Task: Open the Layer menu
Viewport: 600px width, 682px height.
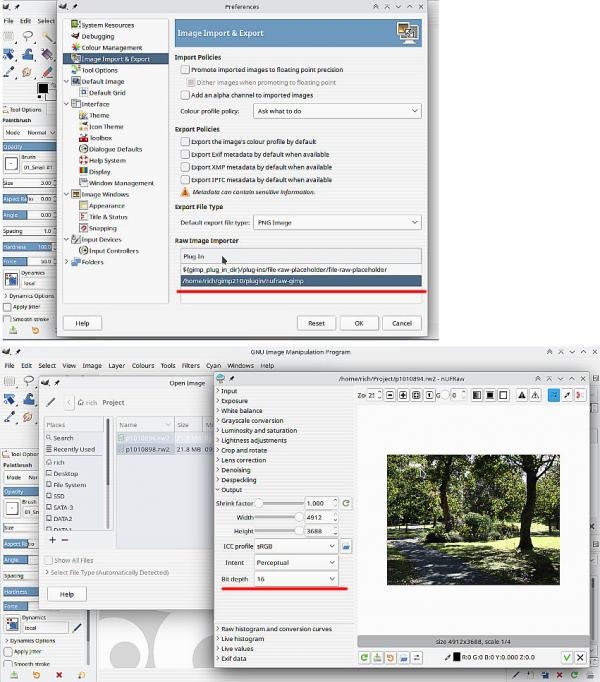Action: coord(117,365)
